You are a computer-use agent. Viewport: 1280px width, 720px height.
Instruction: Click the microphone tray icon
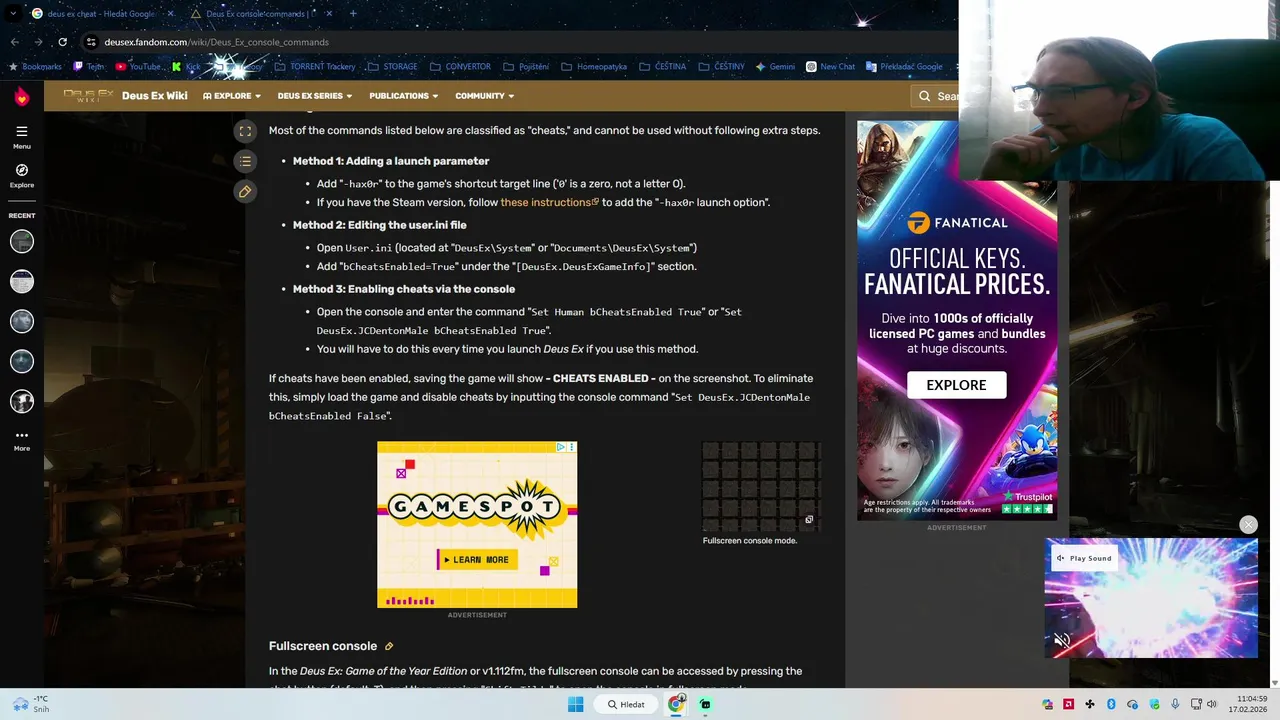(x=1174, y=704)
